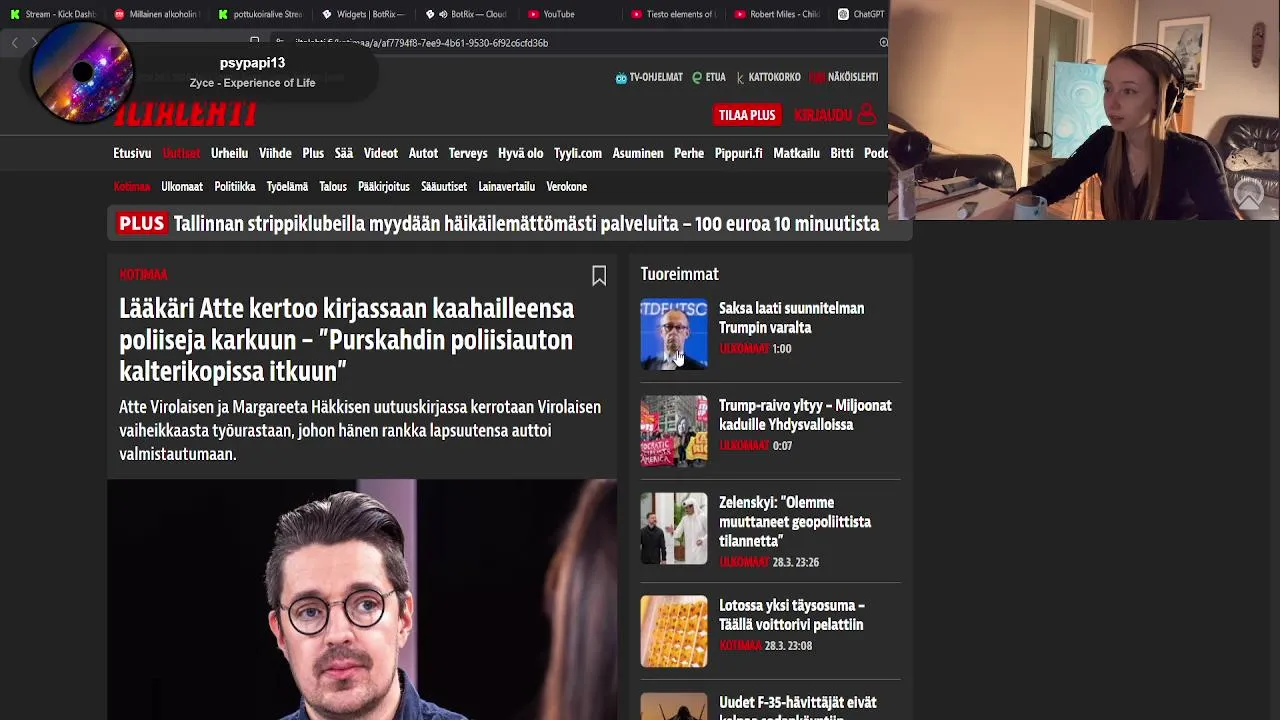Open Plus in main navigation

313,153
